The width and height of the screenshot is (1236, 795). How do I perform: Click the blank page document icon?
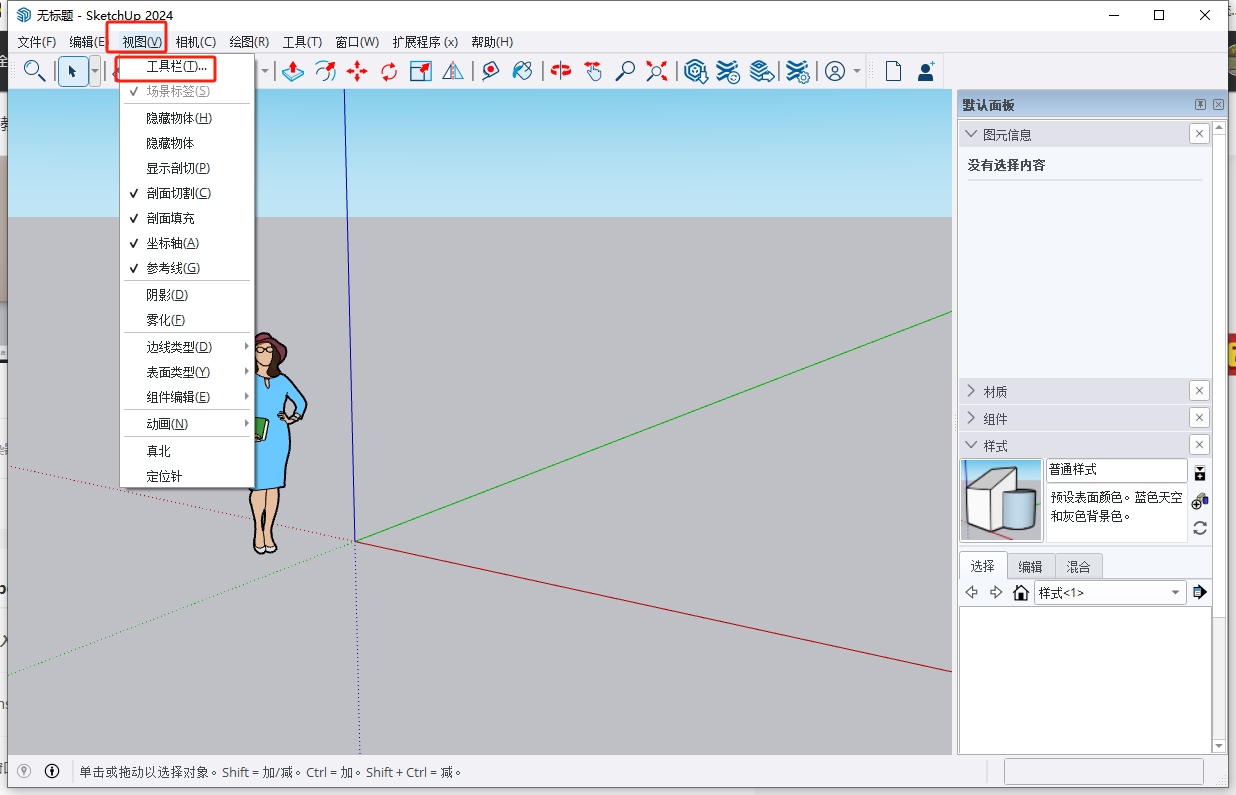tap(893, 71)
